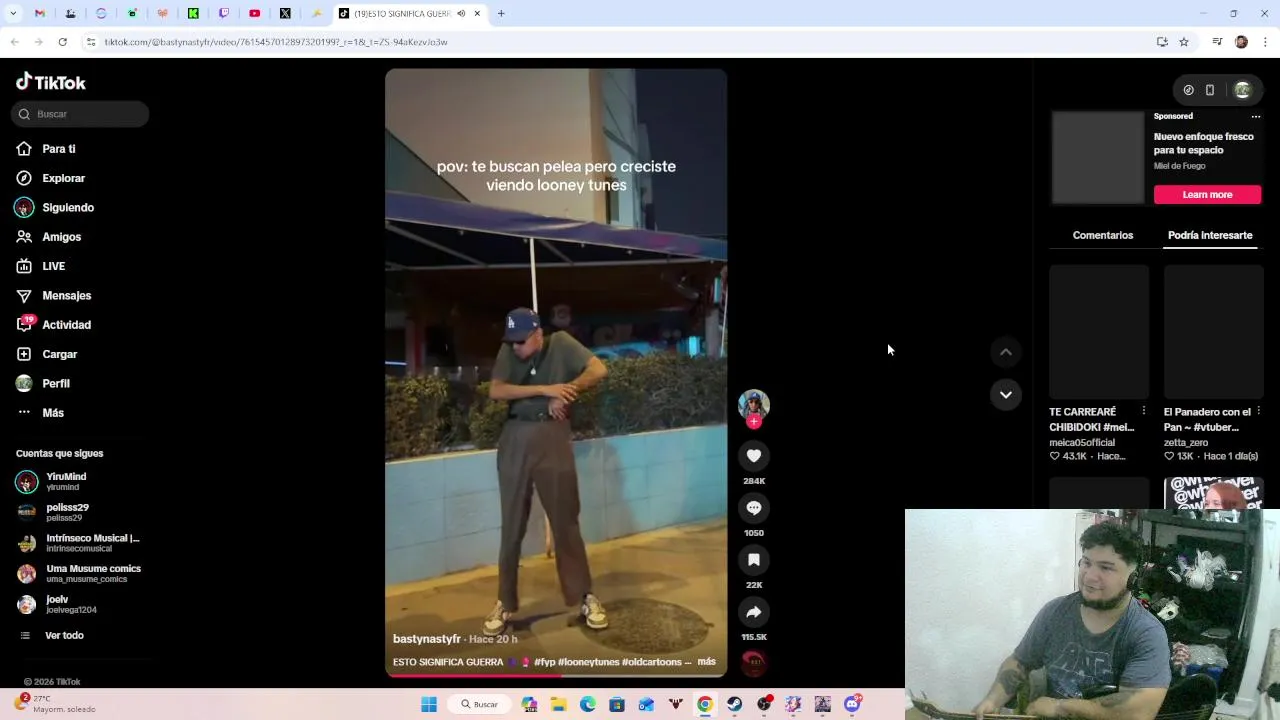
Task: Open Explorar compass icon
Action: (x=24, y=178)
